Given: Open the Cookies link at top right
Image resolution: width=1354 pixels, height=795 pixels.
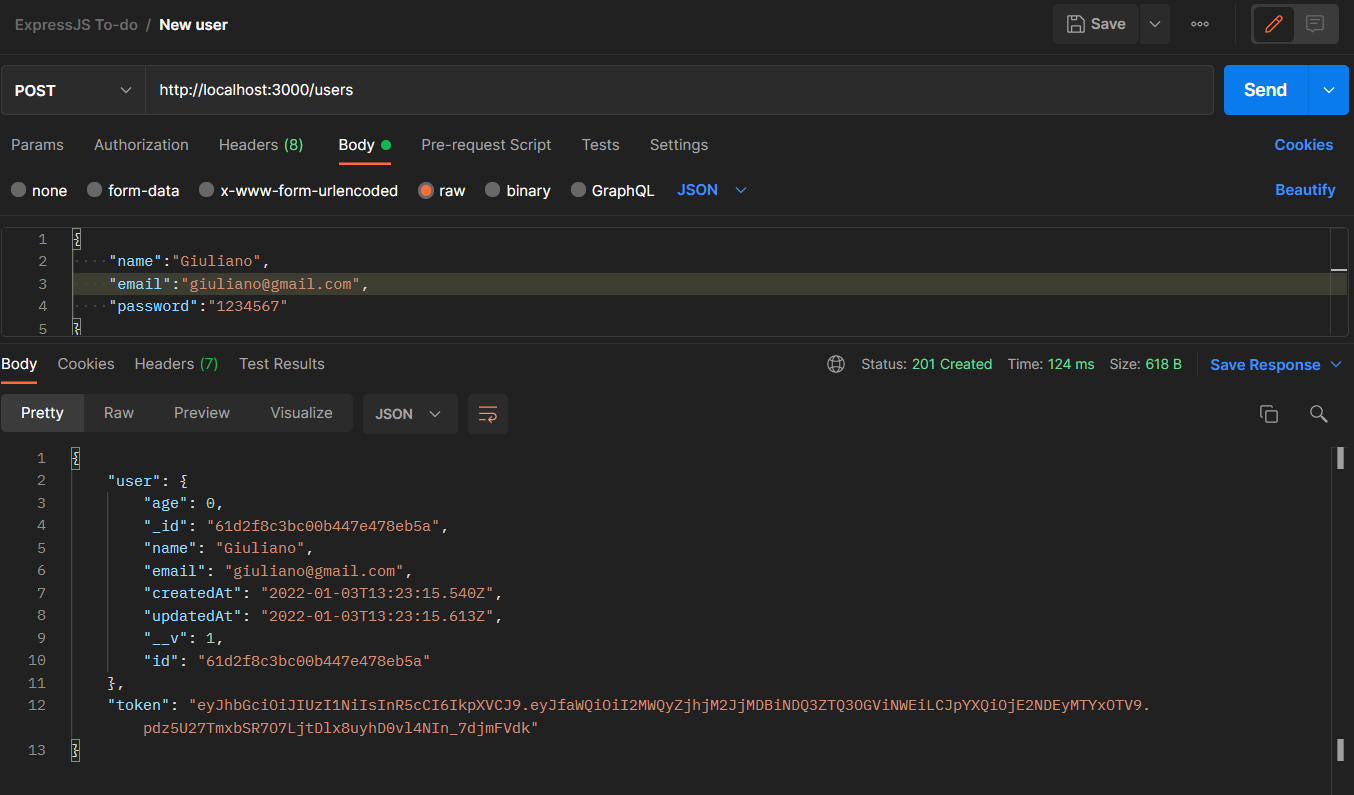Looking at the screenshot, I should pyautogui.click(x=1303, y=145).
